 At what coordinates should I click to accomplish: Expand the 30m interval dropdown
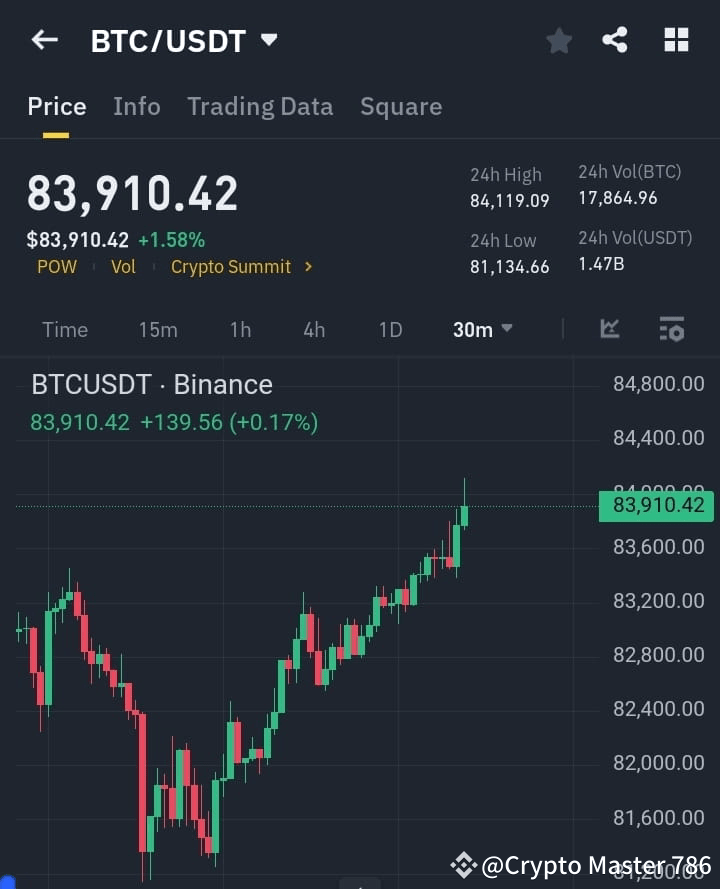pos(482,329)
